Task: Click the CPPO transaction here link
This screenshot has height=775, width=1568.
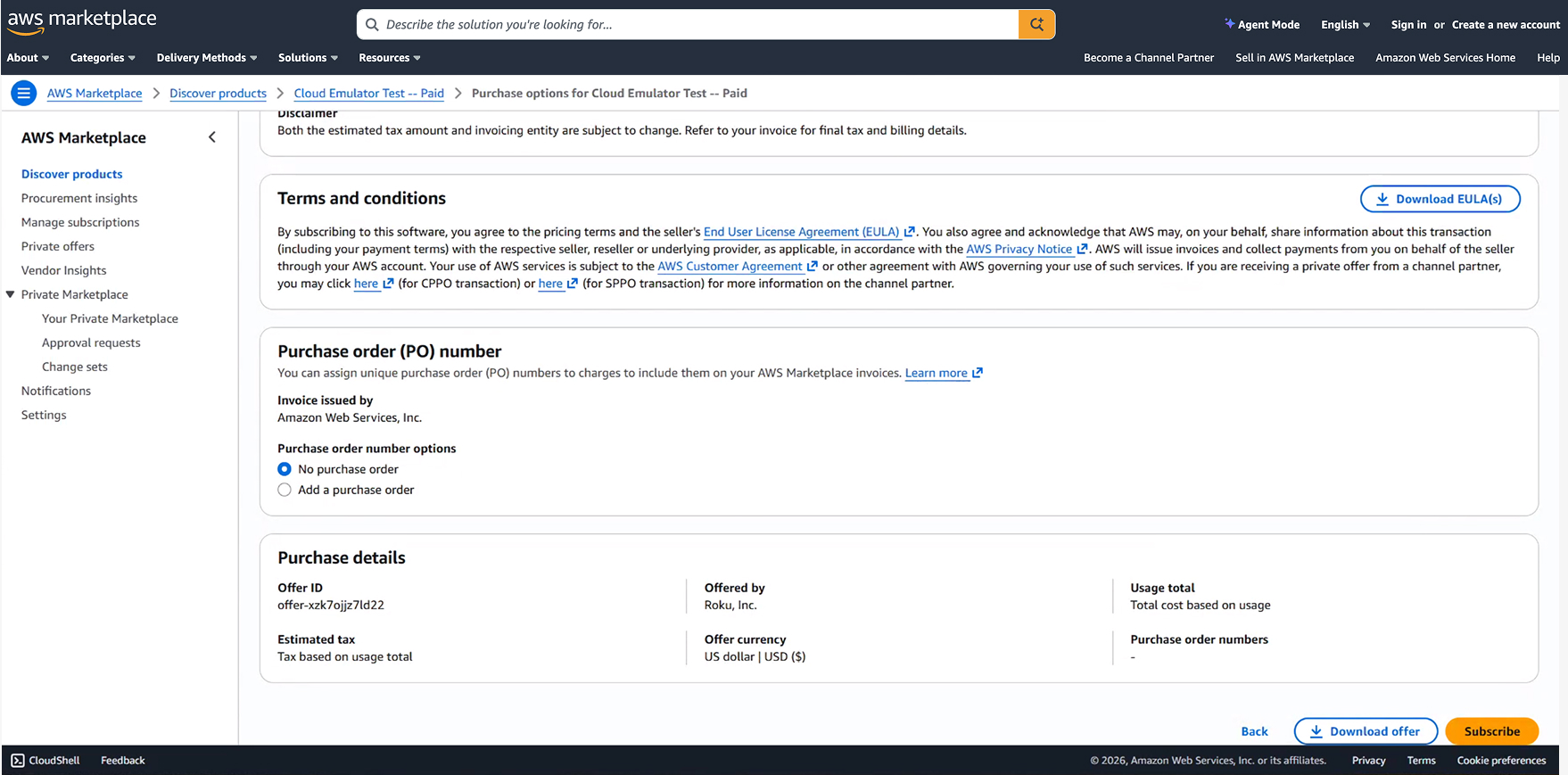Action: pyautogui.click(x=366, y=284)
